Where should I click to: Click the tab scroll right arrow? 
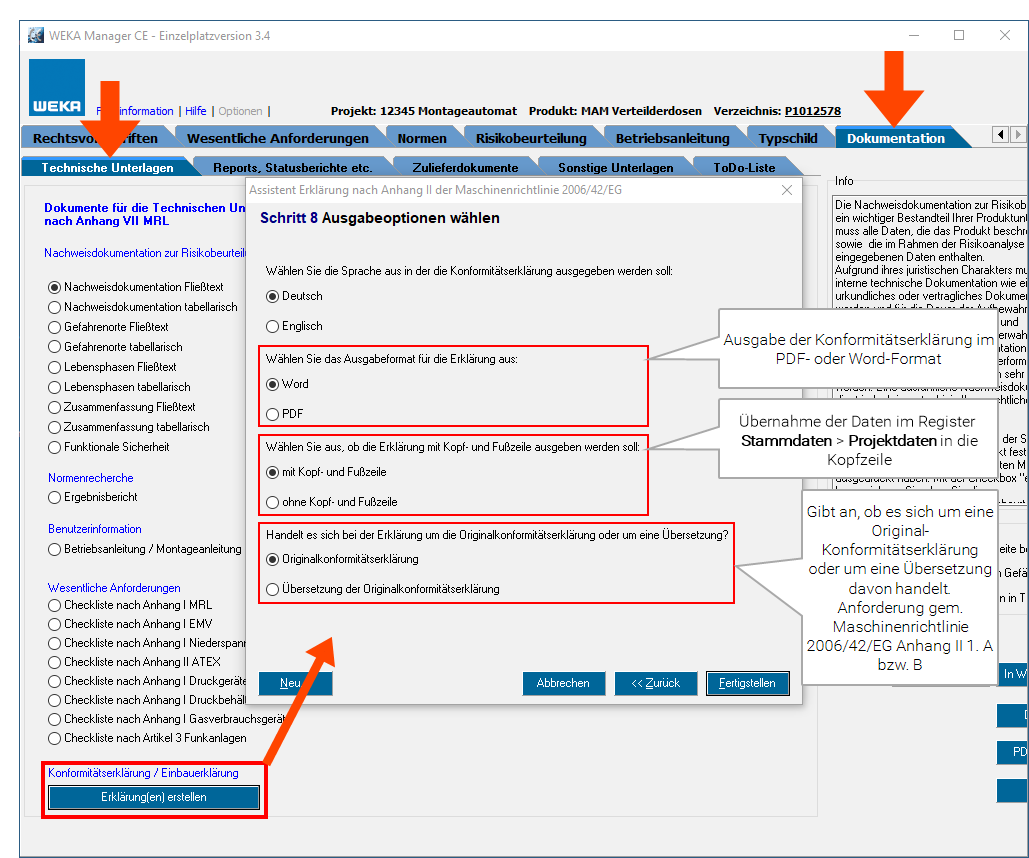pos(1018,135)
